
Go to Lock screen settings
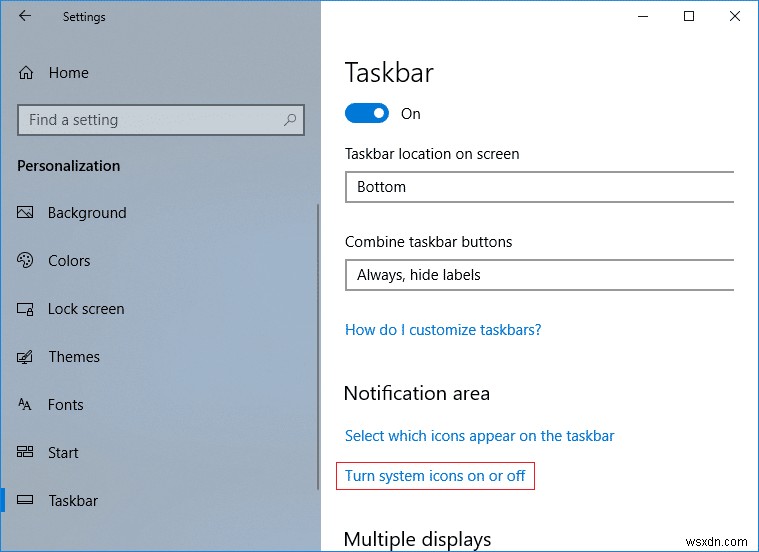coord(86,309)
